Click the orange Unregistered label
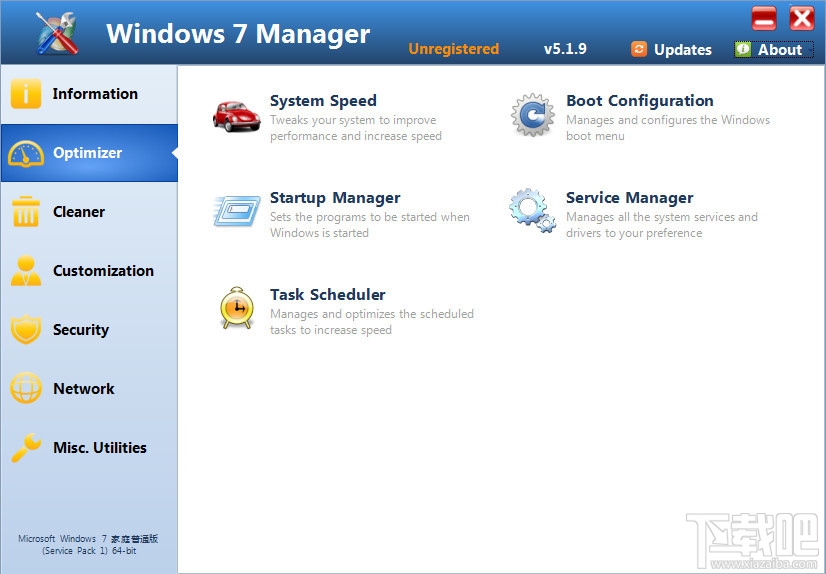The width and height of the screenshot is (826, 574). [454, 49]
